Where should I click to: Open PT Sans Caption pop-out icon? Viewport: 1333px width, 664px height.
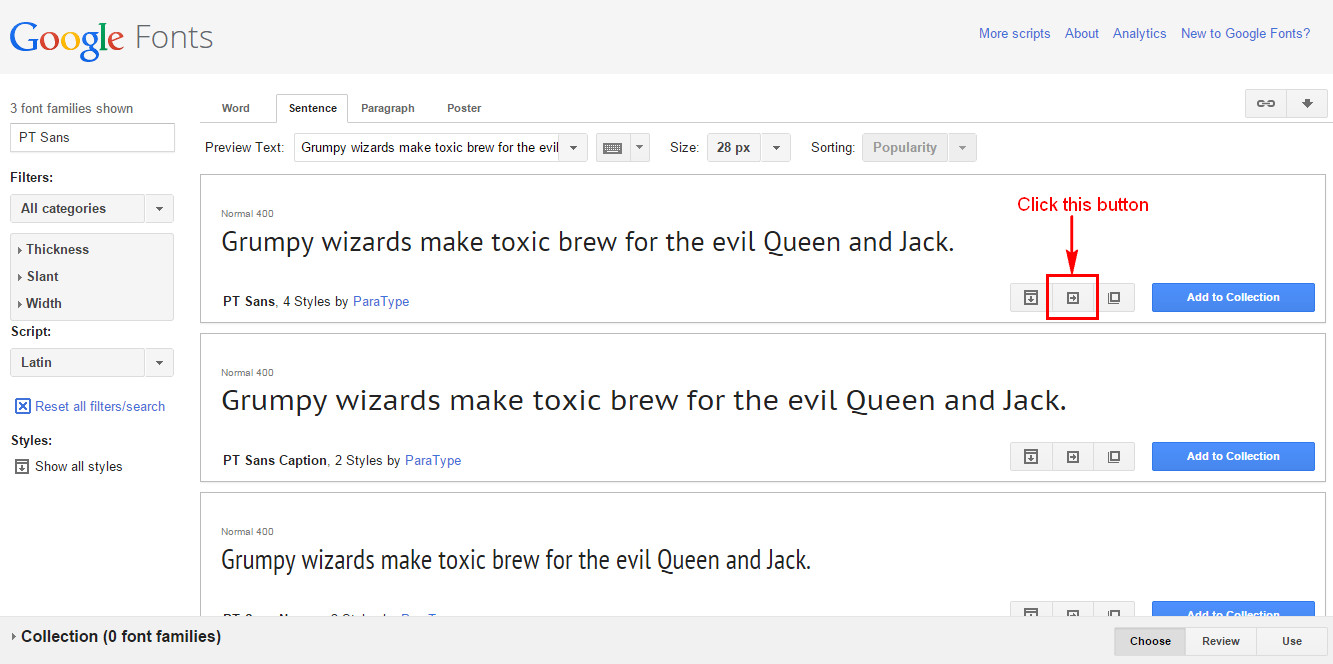coord(1114,457)
